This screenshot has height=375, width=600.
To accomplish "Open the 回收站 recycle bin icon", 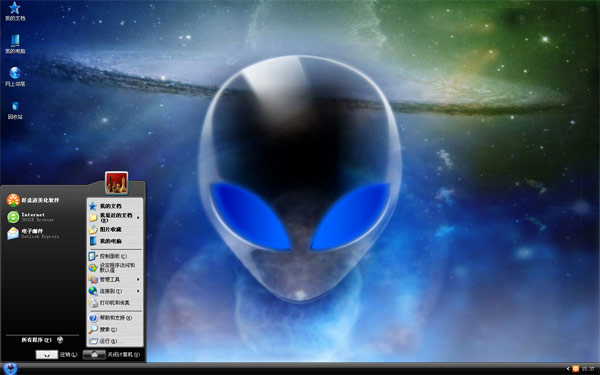I will pos(15,110).
